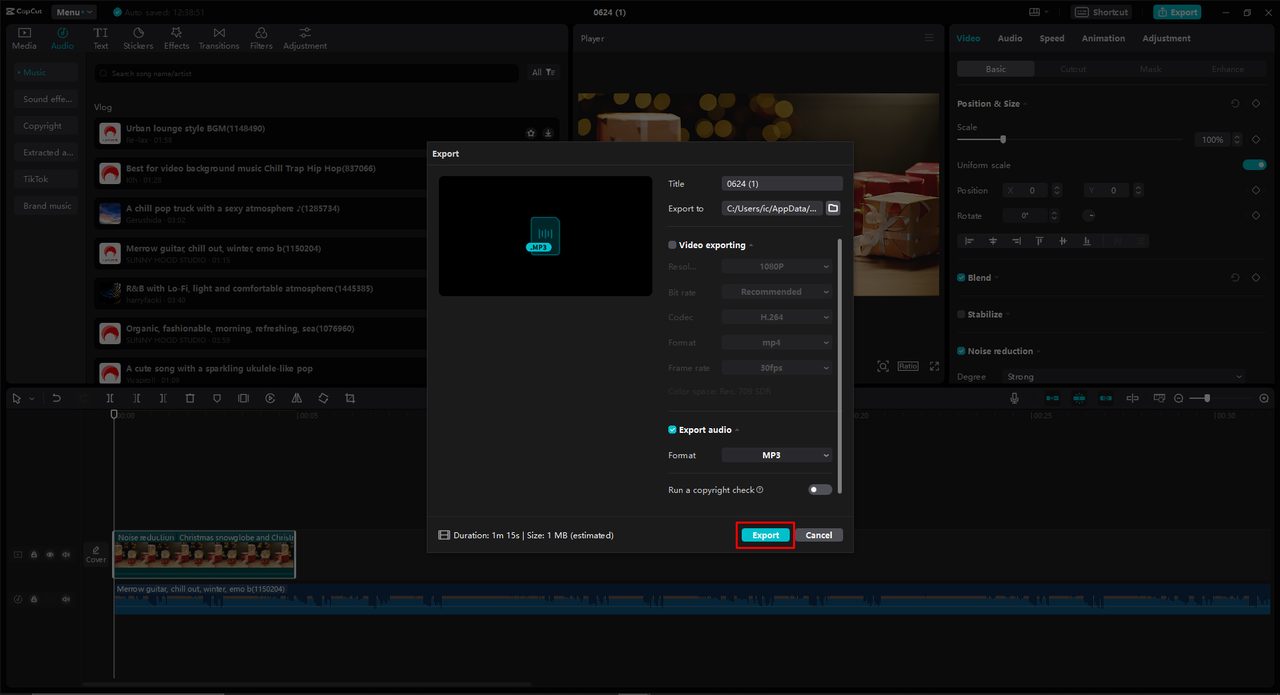Click the timeline zoom slider handle
The width and height of the screenshot is (1280, 695).
coord(1207,398)
